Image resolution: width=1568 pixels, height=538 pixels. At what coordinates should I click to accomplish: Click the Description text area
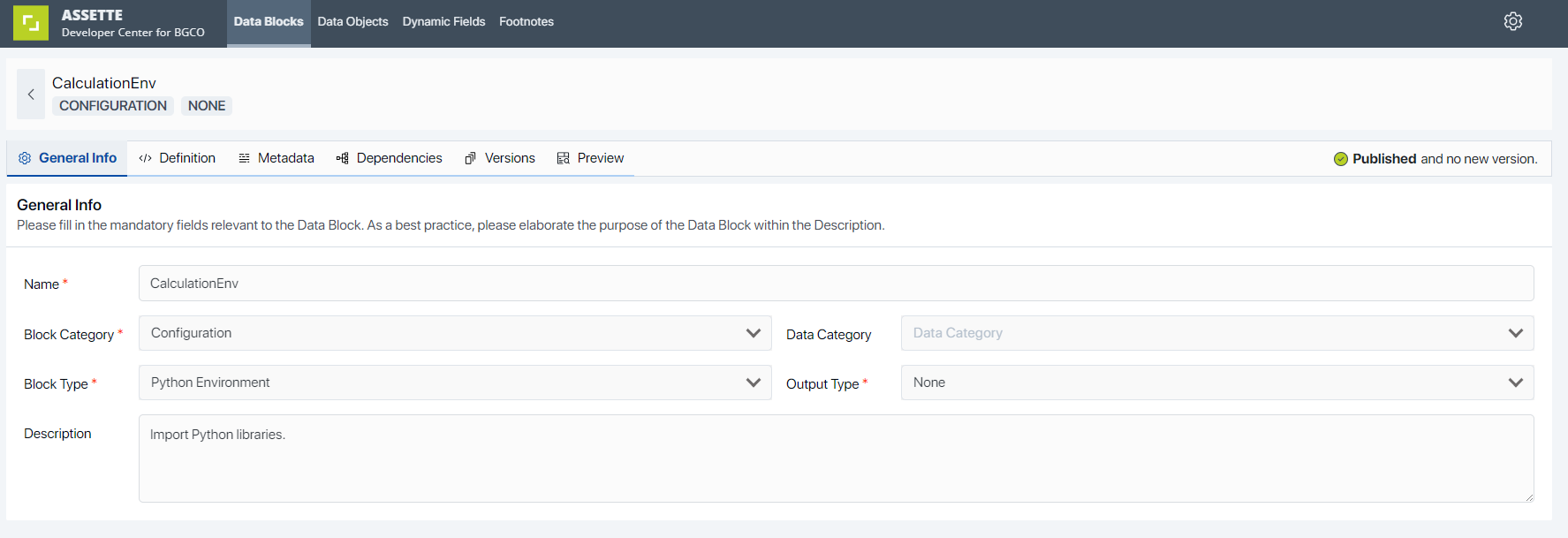pos(836,458)
